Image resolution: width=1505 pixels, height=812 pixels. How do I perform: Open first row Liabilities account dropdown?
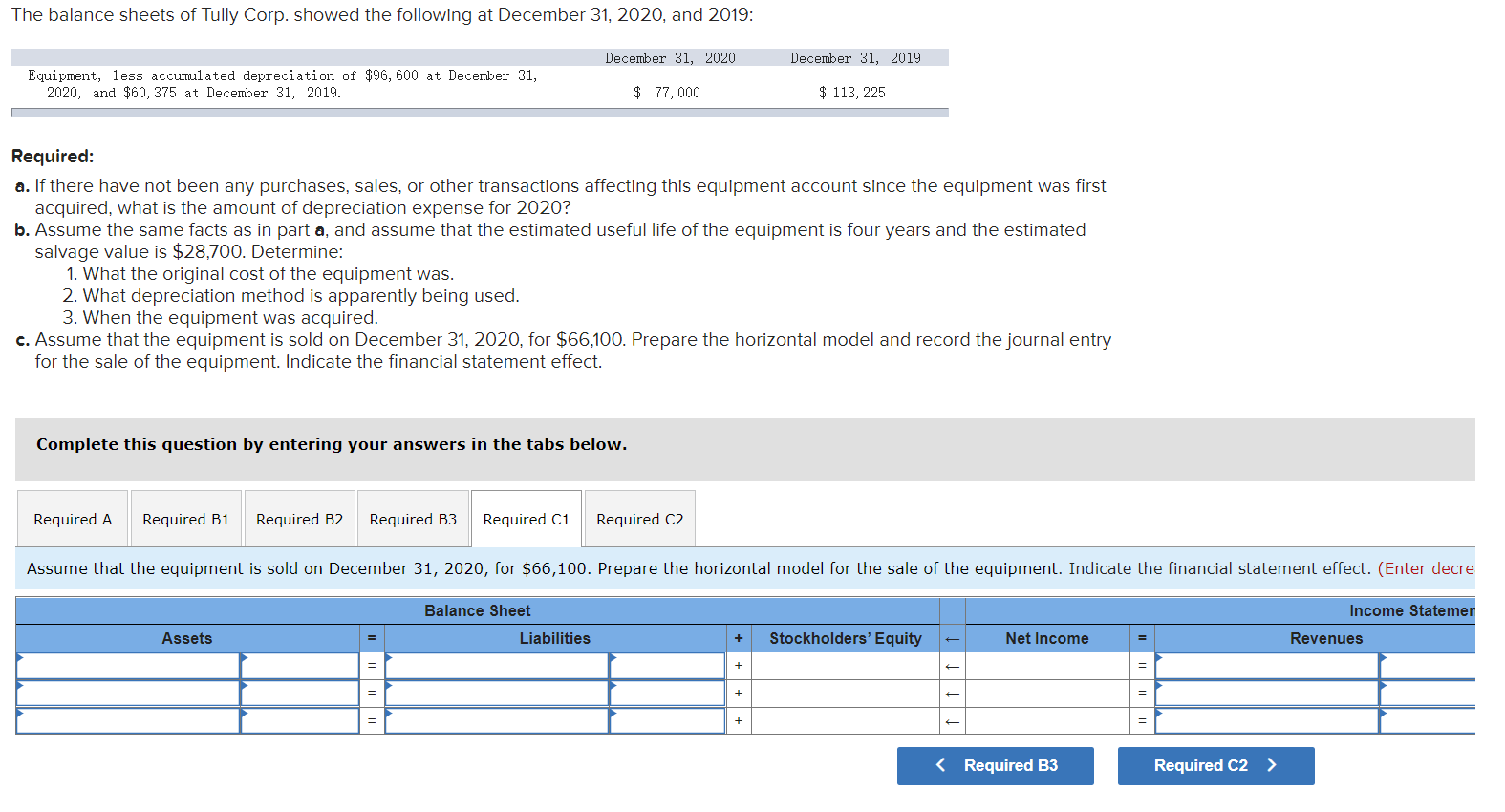pos(497,666)
